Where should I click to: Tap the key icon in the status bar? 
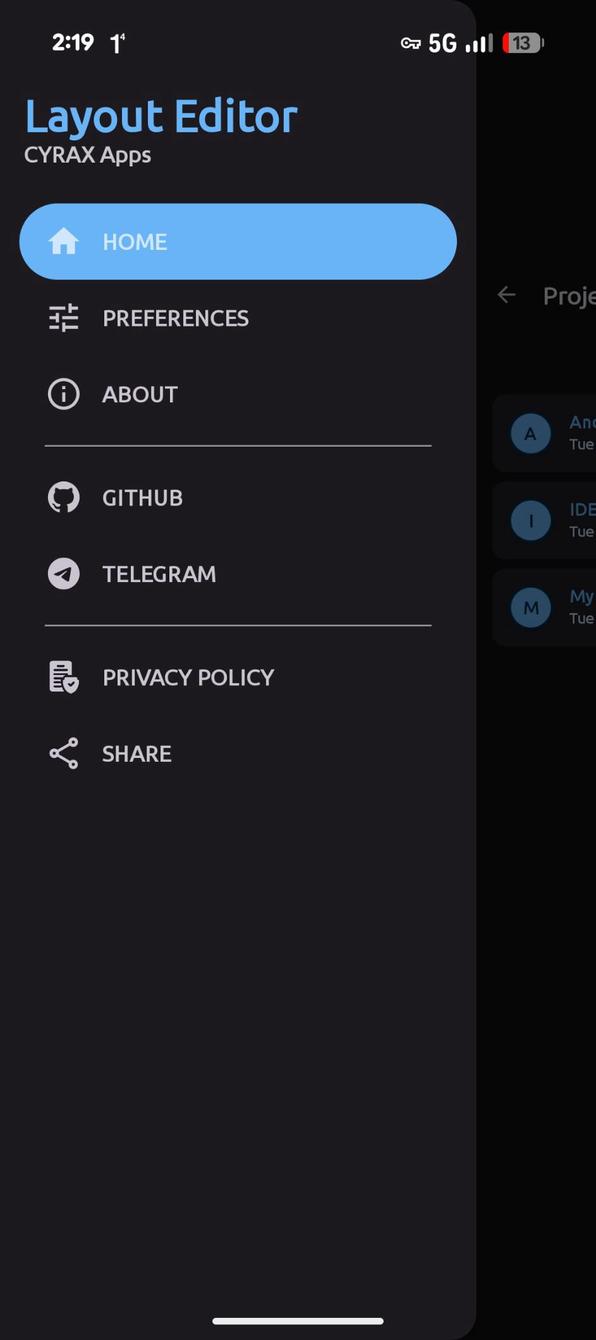(409, 43)
